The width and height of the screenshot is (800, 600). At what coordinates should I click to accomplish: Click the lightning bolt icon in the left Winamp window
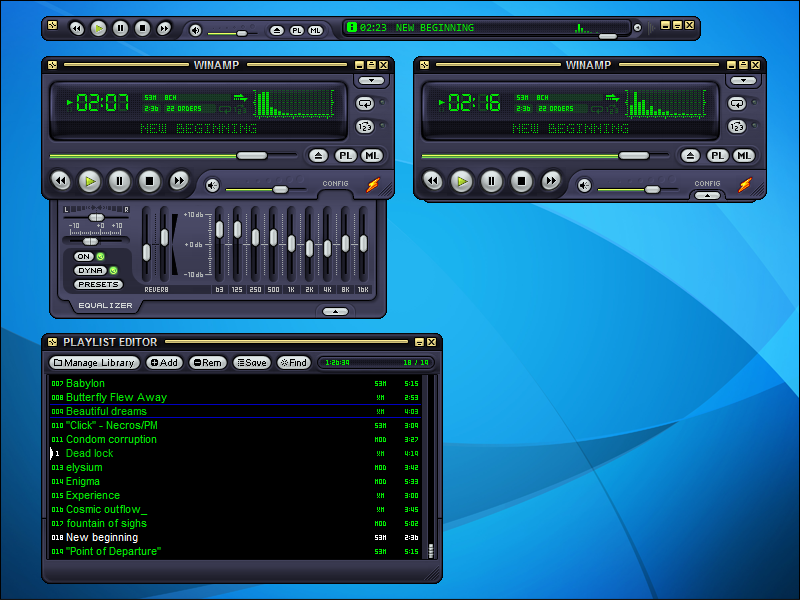pyautogui.click(x=373, y=185)
